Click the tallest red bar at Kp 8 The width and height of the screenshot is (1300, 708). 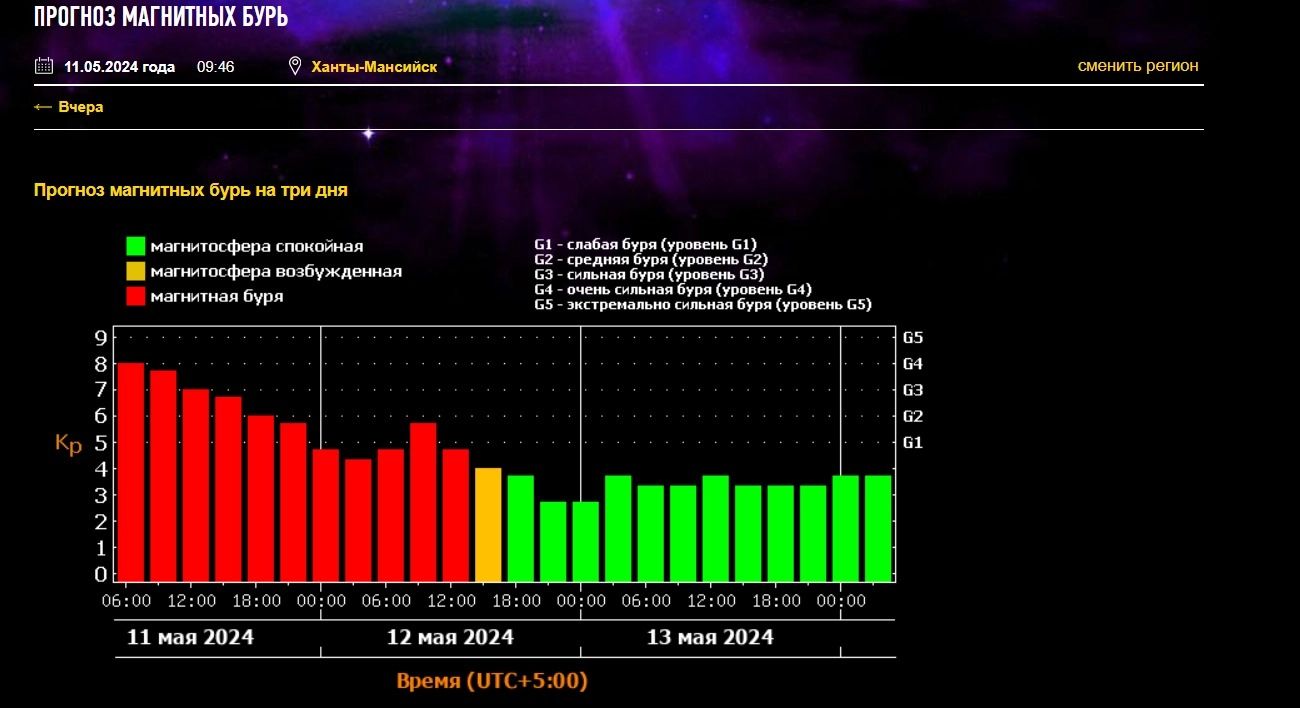(131, 470)
